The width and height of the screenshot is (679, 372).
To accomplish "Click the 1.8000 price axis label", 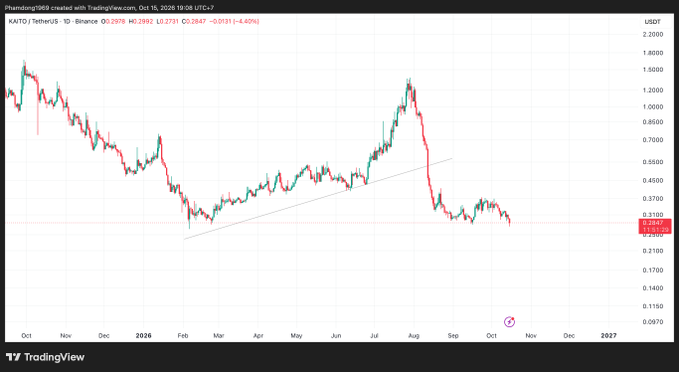I will pyautogui.click(x=653, y=53).
